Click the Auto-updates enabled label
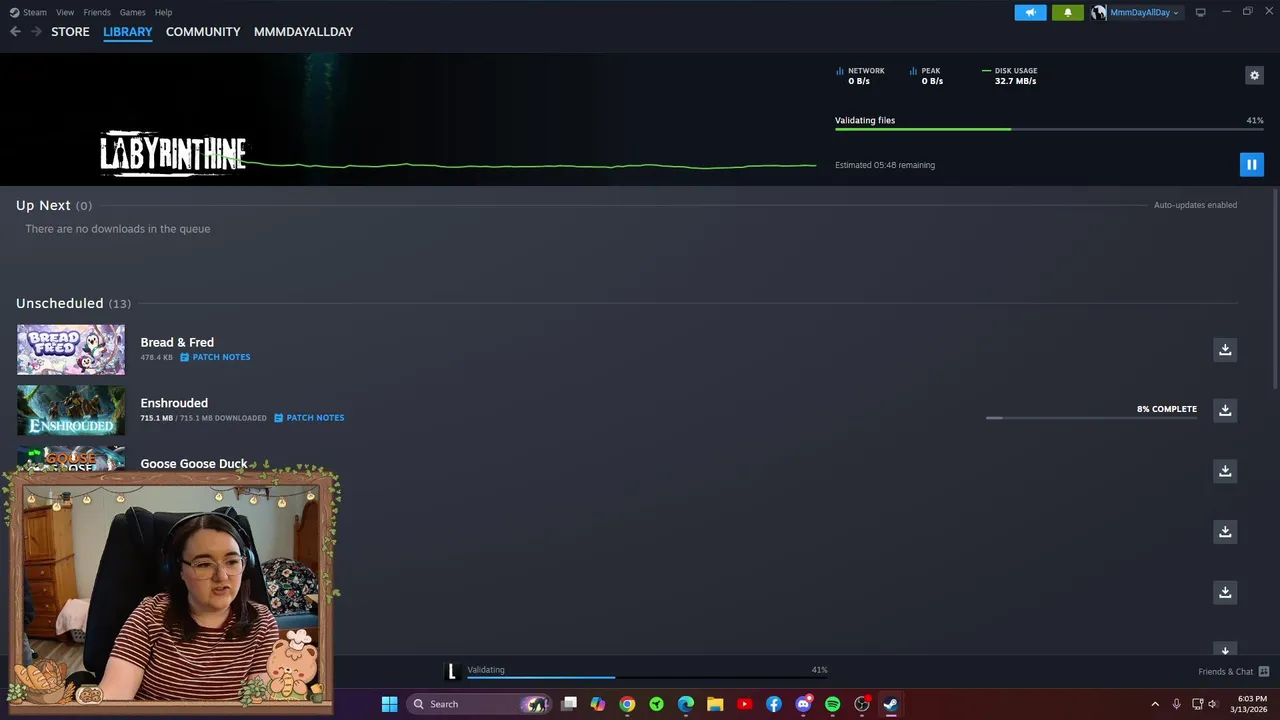Screen dimensions: 1280x720 (1195, 205)
